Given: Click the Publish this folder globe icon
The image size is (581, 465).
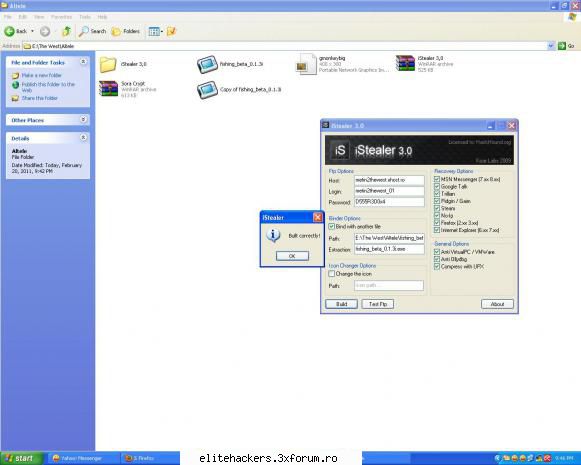Looking at the screenshot, I should [x=15, y=85].
